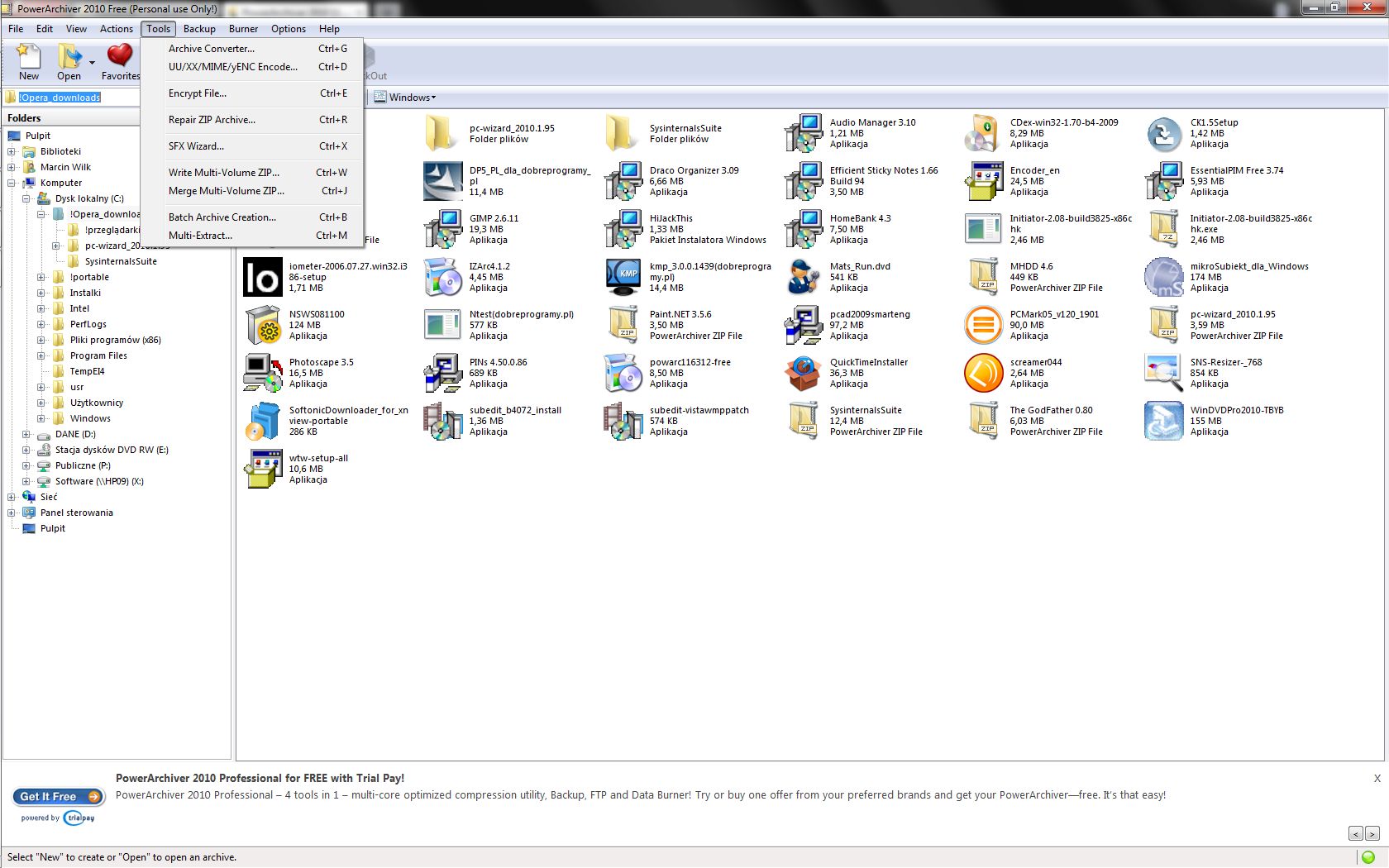1389x868 pixels.
Task: Select the wtw-setup-all installer icon
Action: [x=263, y=469]
